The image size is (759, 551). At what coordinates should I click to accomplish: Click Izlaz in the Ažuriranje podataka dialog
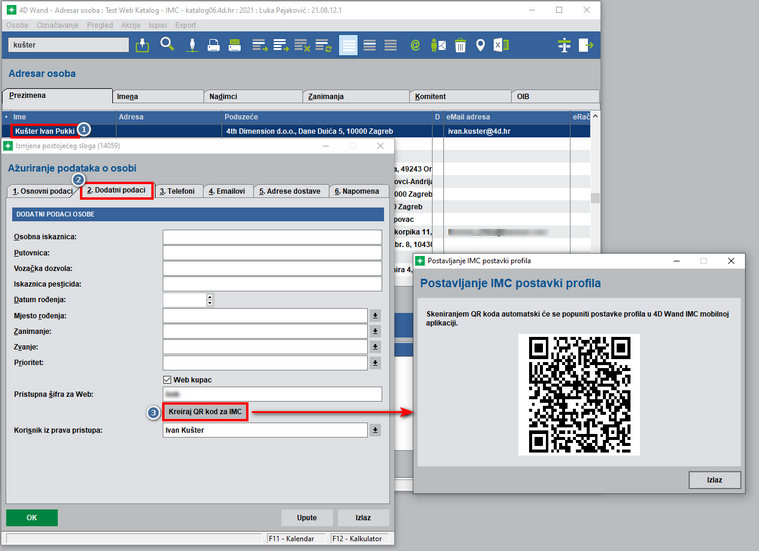pyautogui.click(x=363, y=518)
